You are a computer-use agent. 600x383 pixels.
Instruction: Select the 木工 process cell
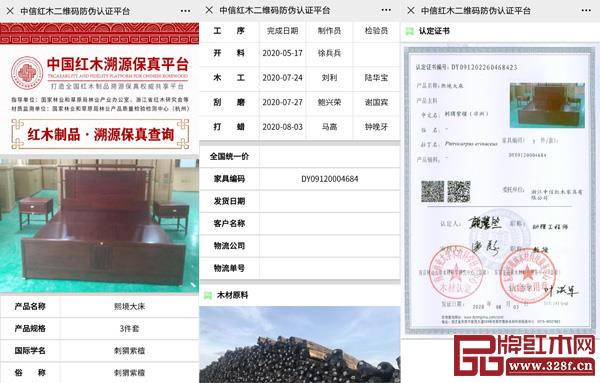tap(229, 78)
